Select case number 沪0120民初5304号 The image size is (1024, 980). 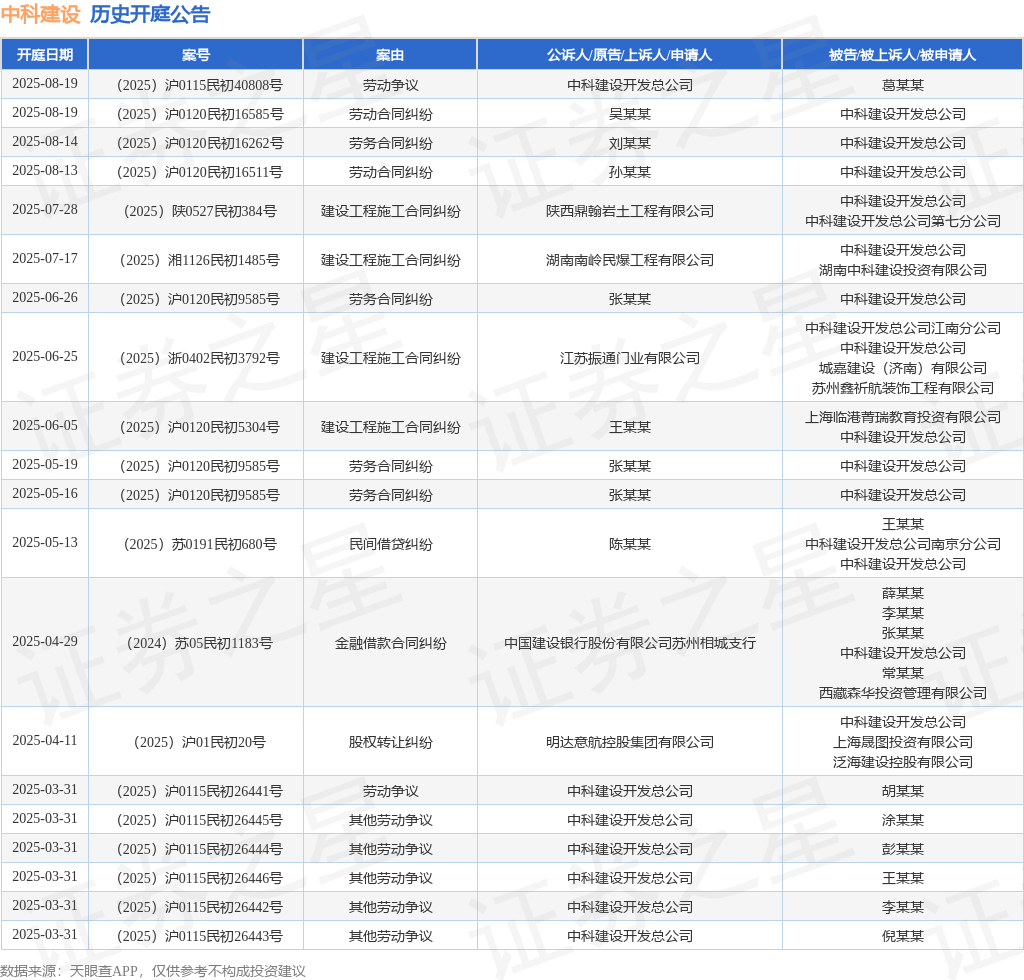coord(199,427)
